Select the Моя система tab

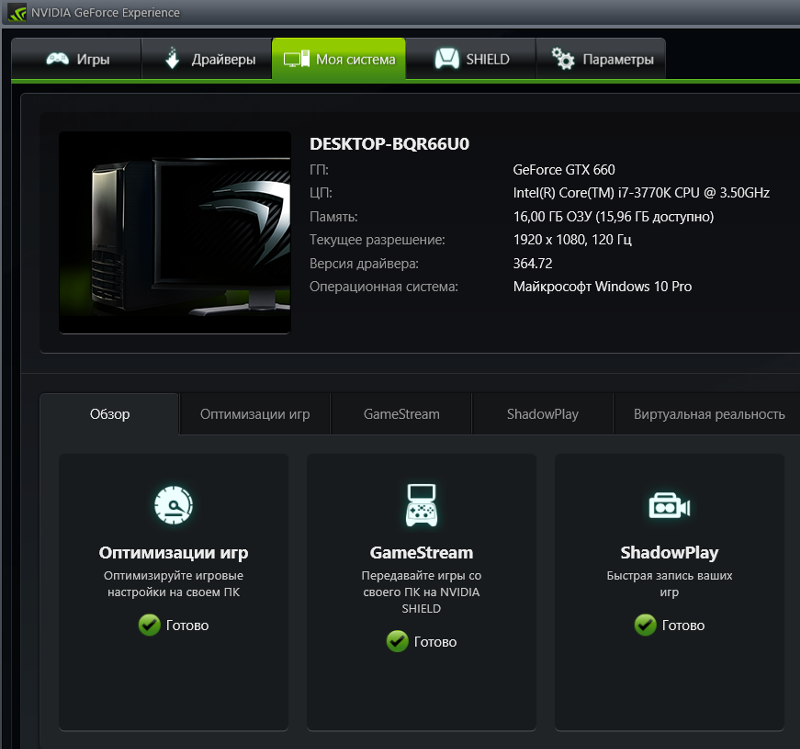[339, 59]
